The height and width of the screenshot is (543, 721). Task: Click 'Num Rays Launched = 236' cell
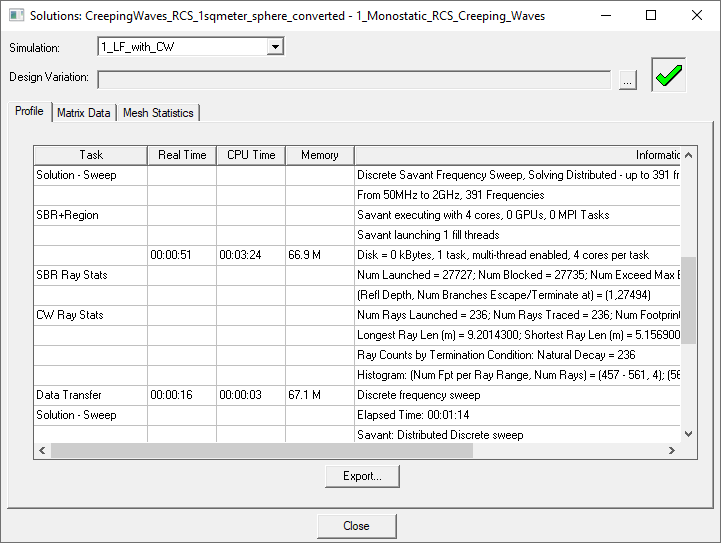click(x=517, y=315)
